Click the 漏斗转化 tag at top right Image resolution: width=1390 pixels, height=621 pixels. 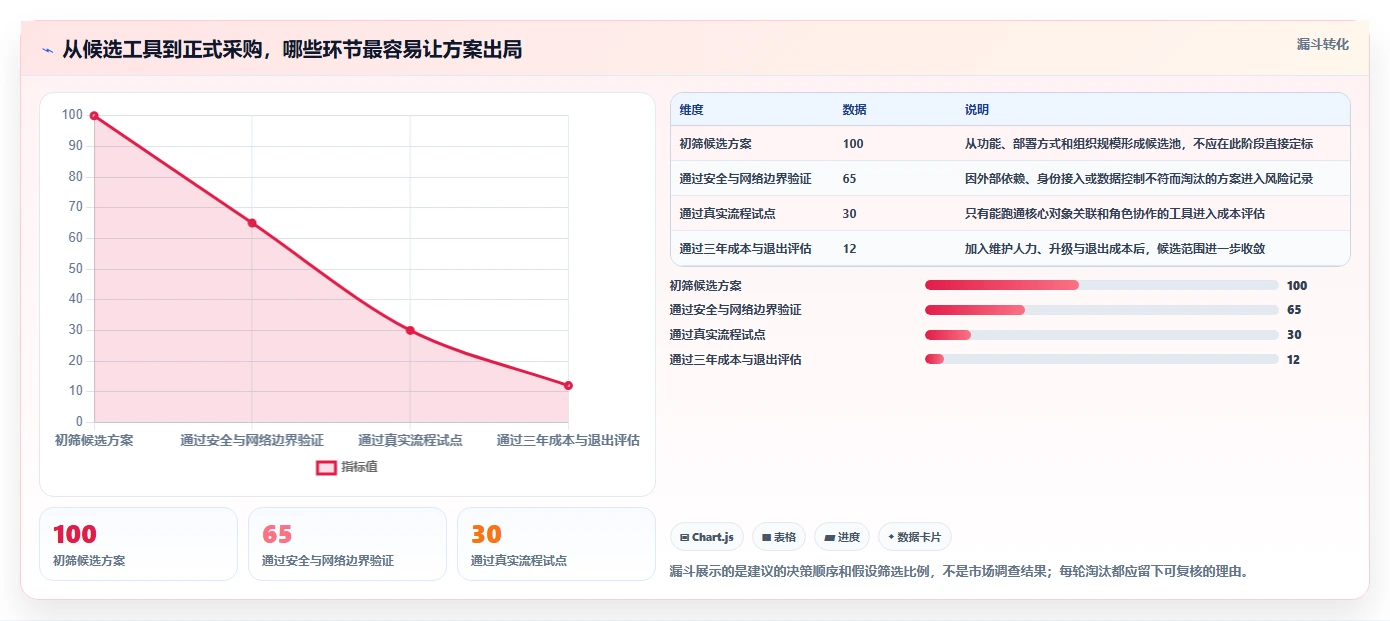pos(1322,44)
